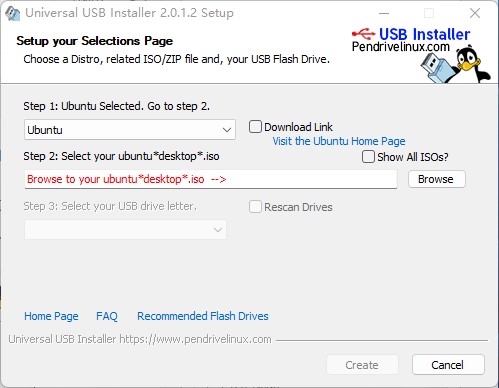Click the Step 2 ubuntu desktop iso label
Image resolution: width=499 pixels, height=388 pixels.
click(121, 156)
